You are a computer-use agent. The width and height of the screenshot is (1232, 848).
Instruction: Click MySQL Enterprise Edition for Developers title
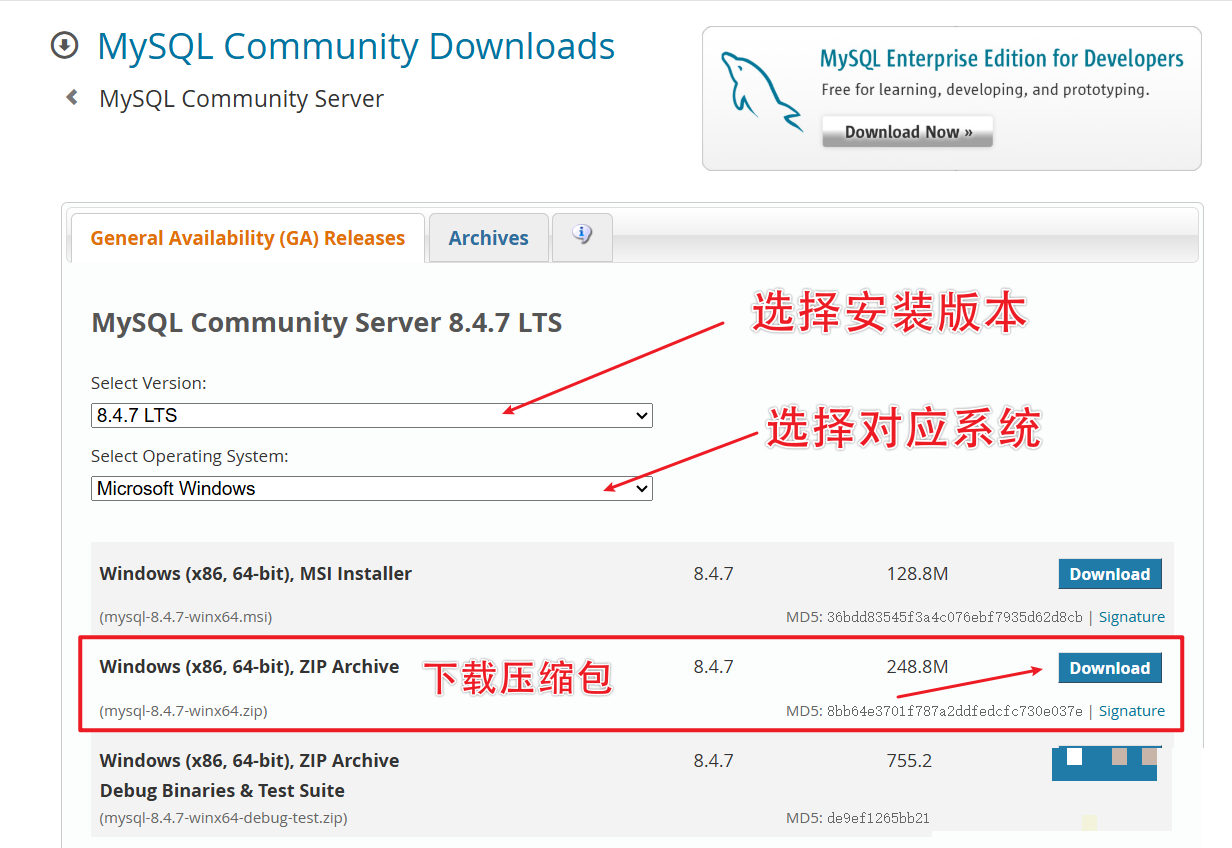tap(1002, 59)
